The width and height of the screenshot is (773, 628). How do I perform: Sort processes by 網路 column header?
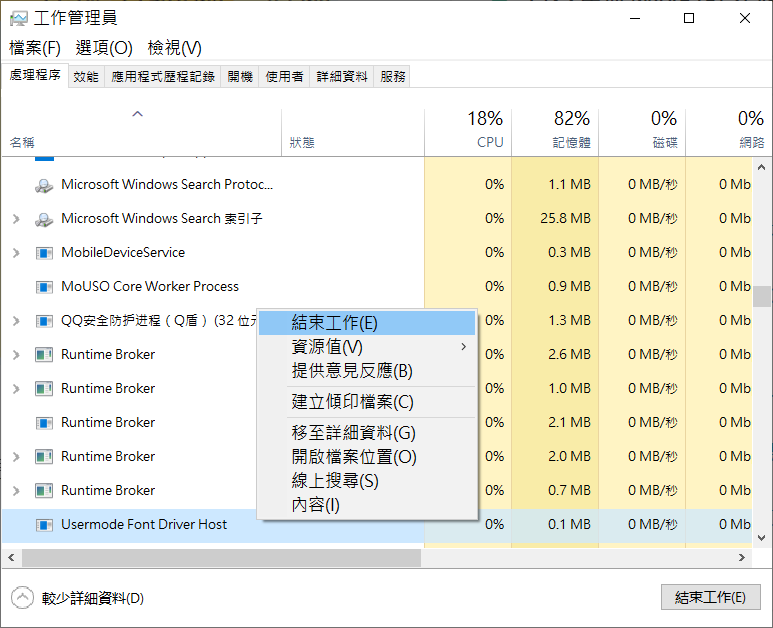[x=728, y=133]
